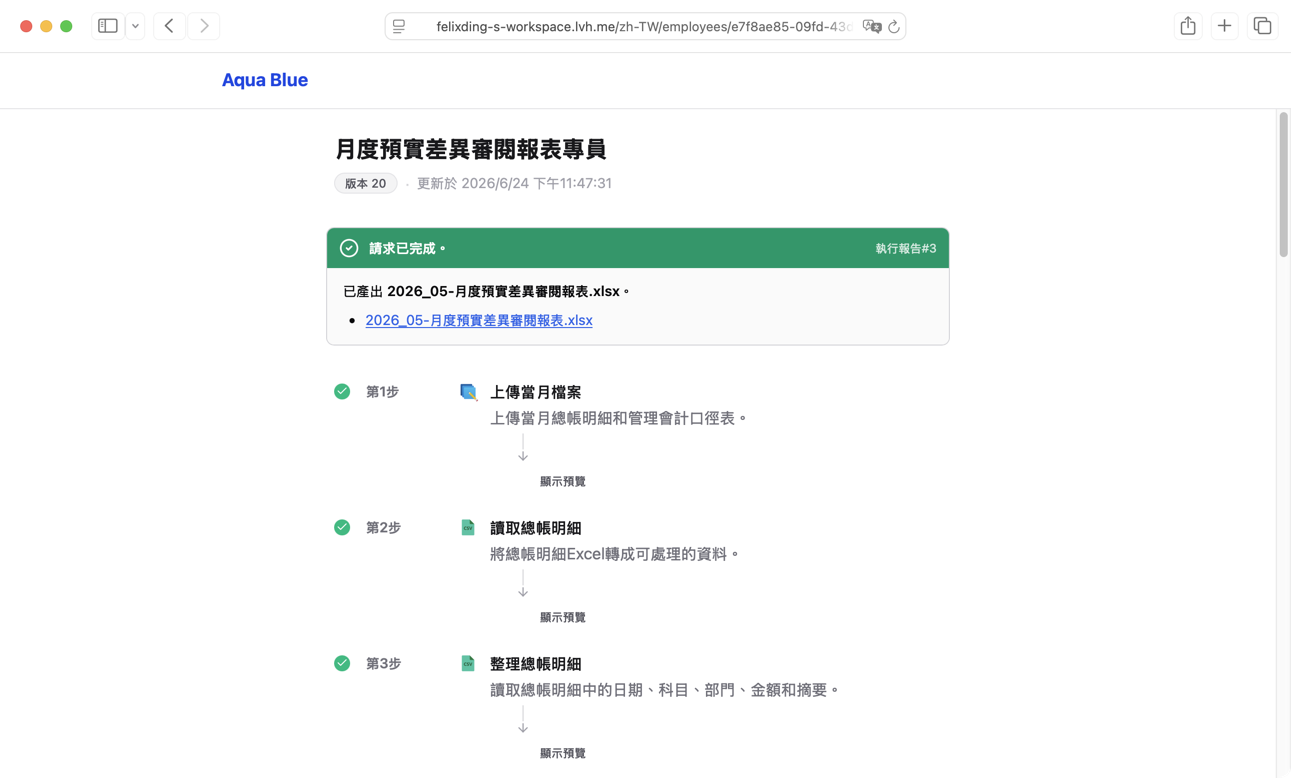Click the 整理總帳明細 CSV icon
The width and height of the screenshot is (1291, 778).
468,663
